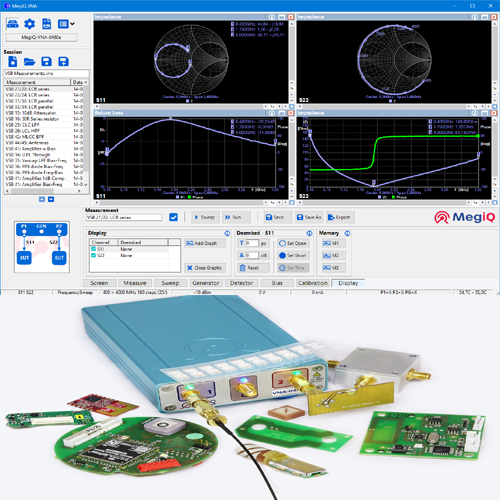Viewport: 500px width, 500px height.
Task: Switch to the Detector tab
Action: pyautogui.click(x=242, y=283)
